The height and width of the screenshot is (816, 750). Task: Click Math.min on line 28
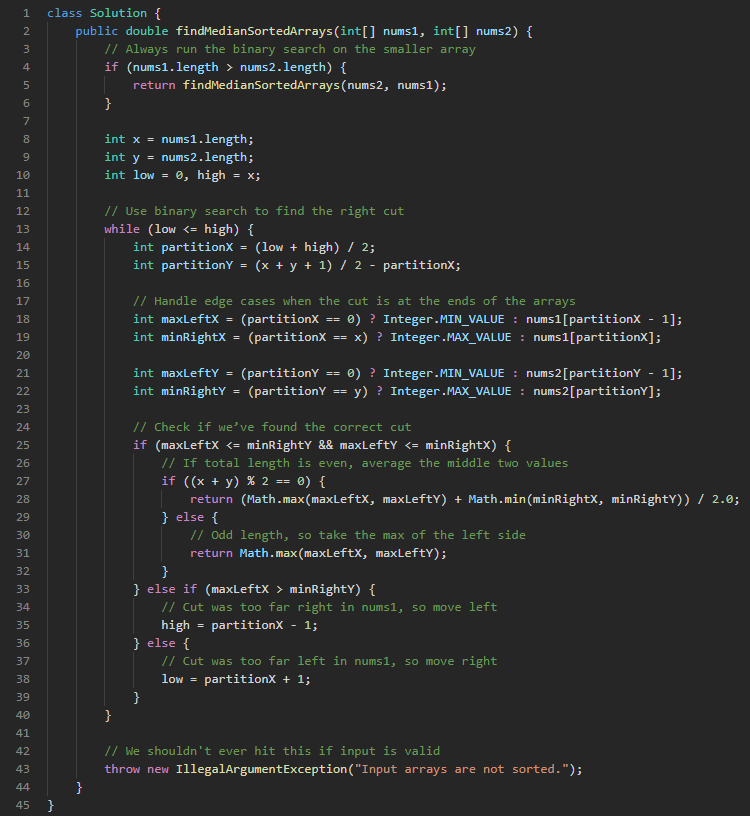click(x=497, y=500)
